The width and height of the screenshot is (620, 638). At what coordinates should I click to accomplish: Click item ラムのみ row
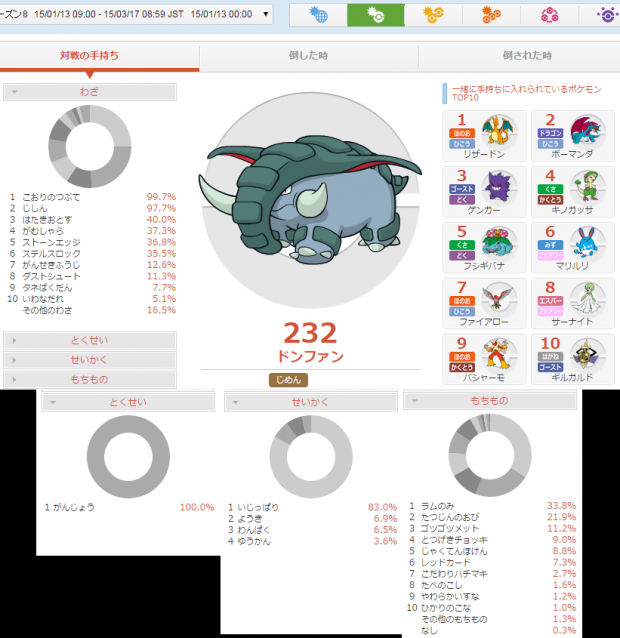coord(492,506)
